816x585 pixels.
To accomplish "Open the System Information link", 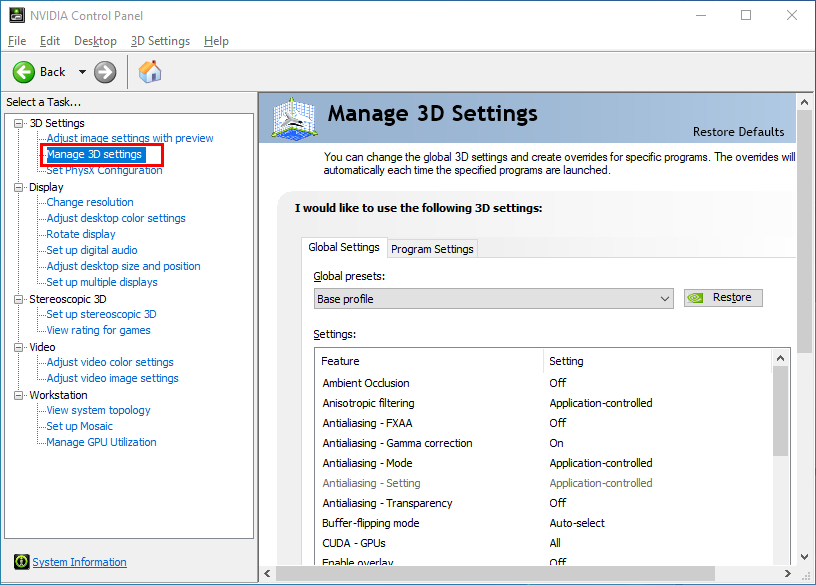I will coord(79,562).
